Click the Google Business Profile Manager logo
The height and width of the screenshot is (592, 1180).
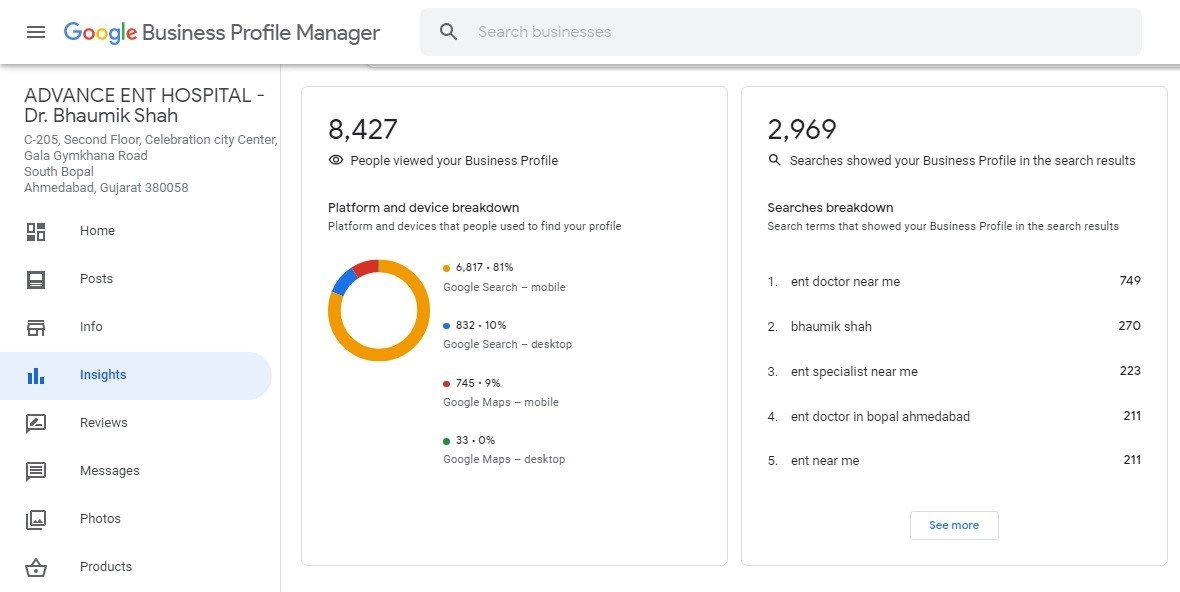click(x=221, y=32)
